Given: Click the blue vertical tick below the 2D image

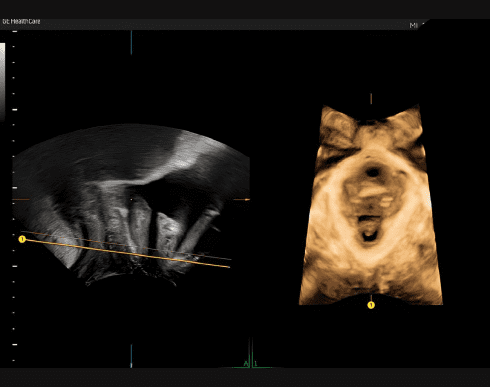Looking at the screenshot, I should point(131,356).
